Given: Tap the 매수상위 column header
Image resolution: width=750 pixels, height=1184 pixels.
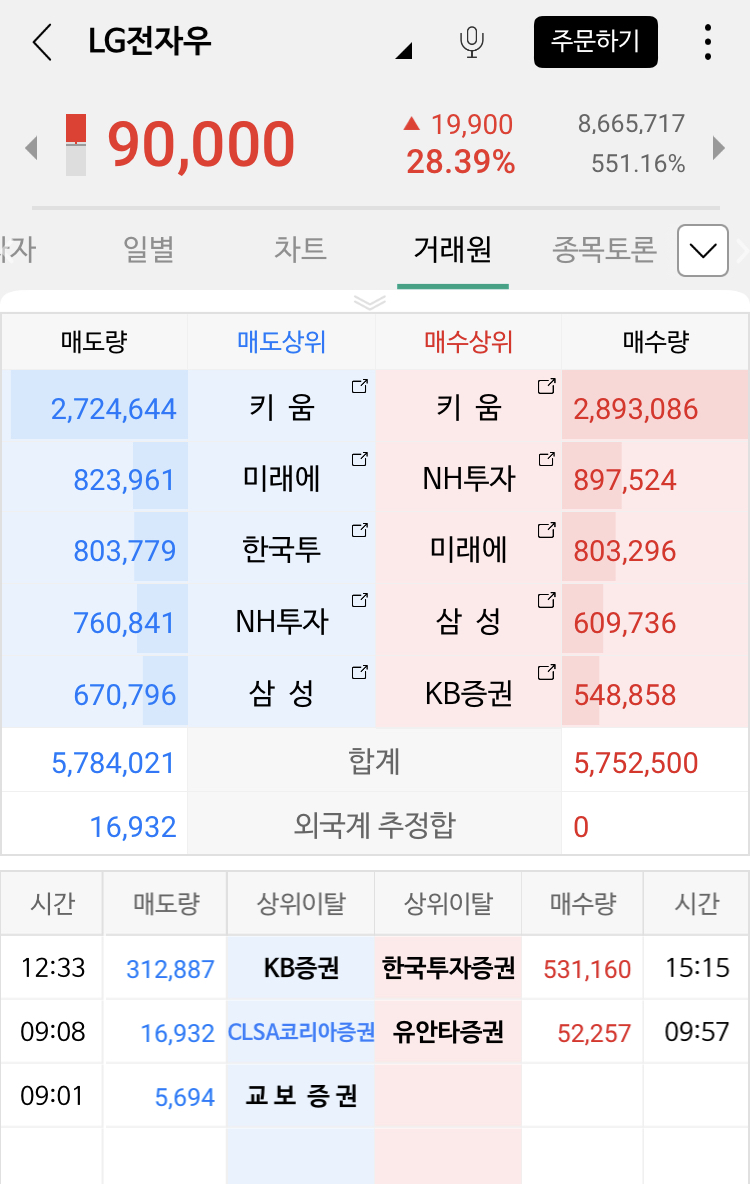Looking at the screenshot, I should (x=468, y=342).
